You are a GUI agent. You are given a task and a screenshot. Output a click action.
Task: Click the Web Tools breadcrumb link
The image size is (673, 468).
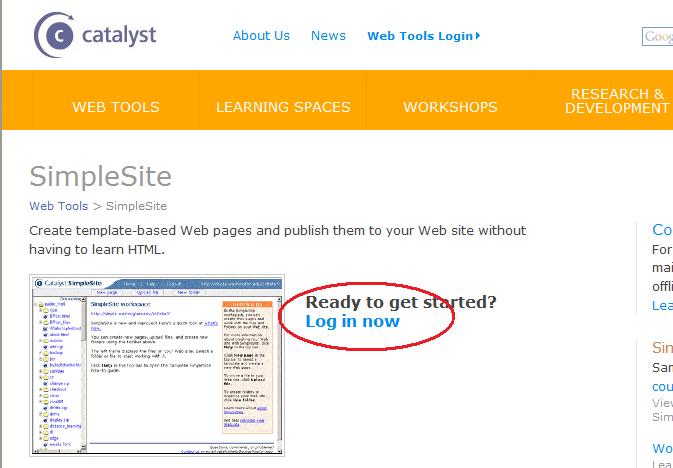[58, 206]
